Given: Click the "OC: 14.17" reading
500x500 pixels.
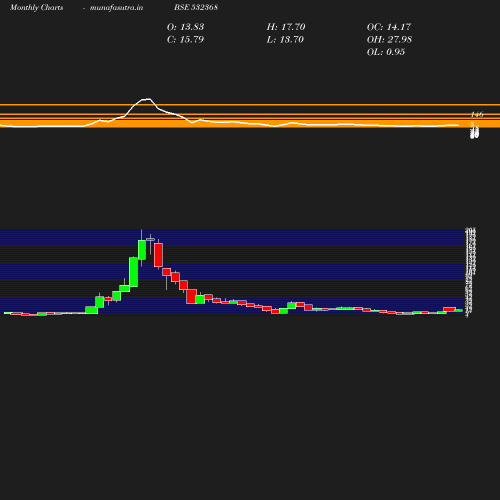Looking at the screenshot, I should point(389,27).
